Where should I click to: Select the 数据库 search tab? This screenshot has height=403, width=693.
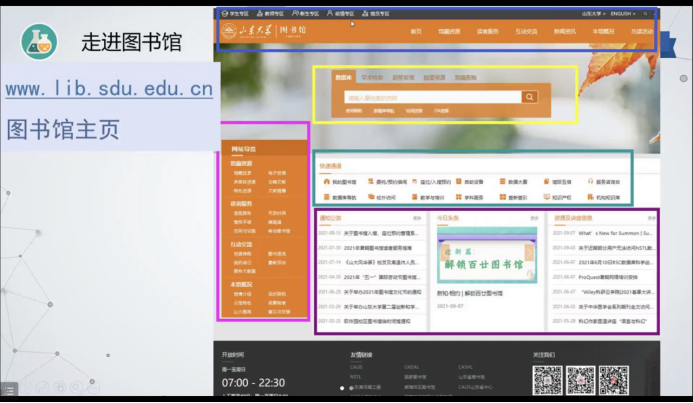(343, 77)
